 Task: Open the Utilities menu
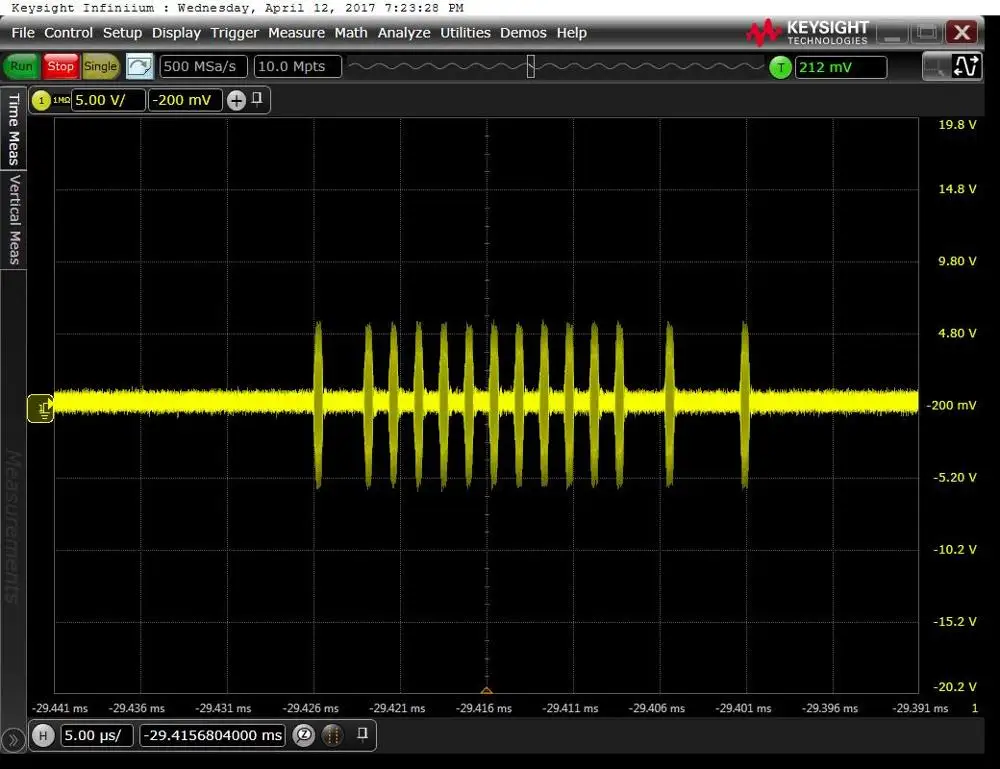465,33
